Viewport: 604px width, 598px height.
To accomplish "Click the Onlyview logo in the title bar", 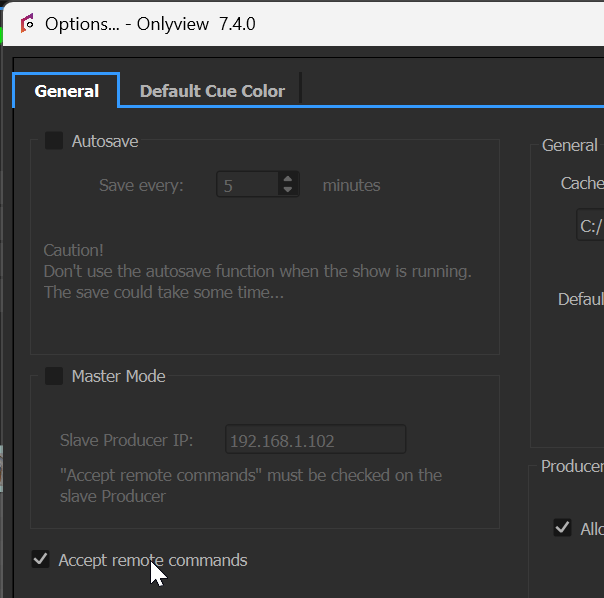I will (27, 23).
